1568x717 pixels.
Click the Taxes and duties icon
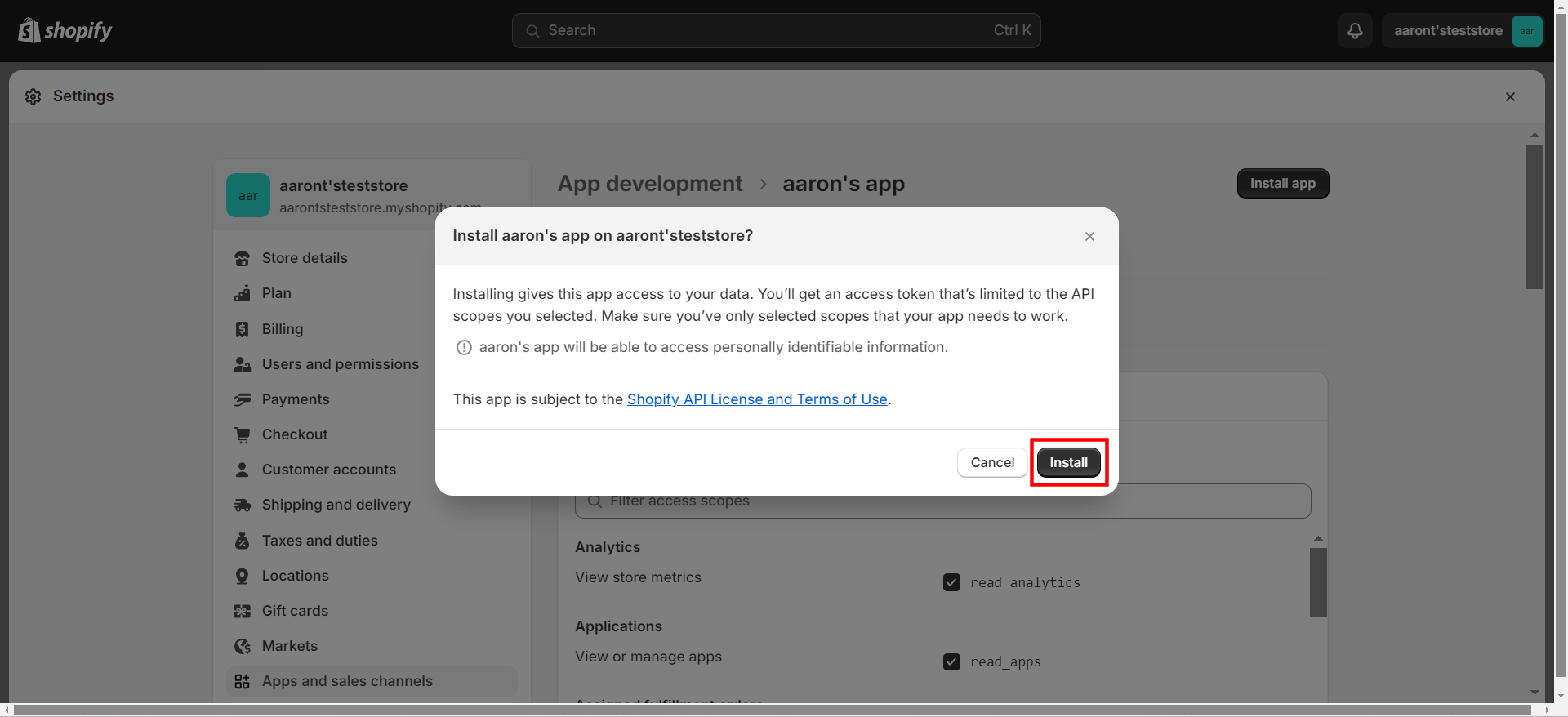pyautogui.click(x=243, y=541)
